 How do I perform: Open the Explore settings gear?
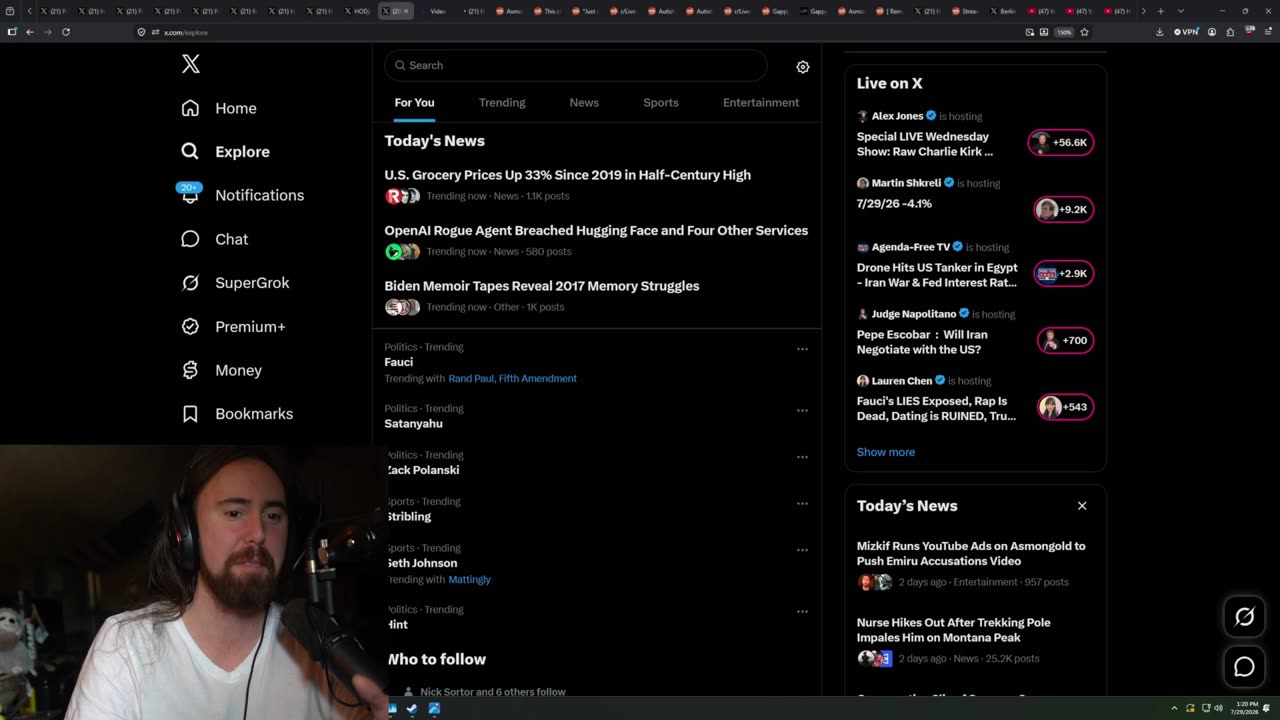pyautogui.click(x=802, y=67)
